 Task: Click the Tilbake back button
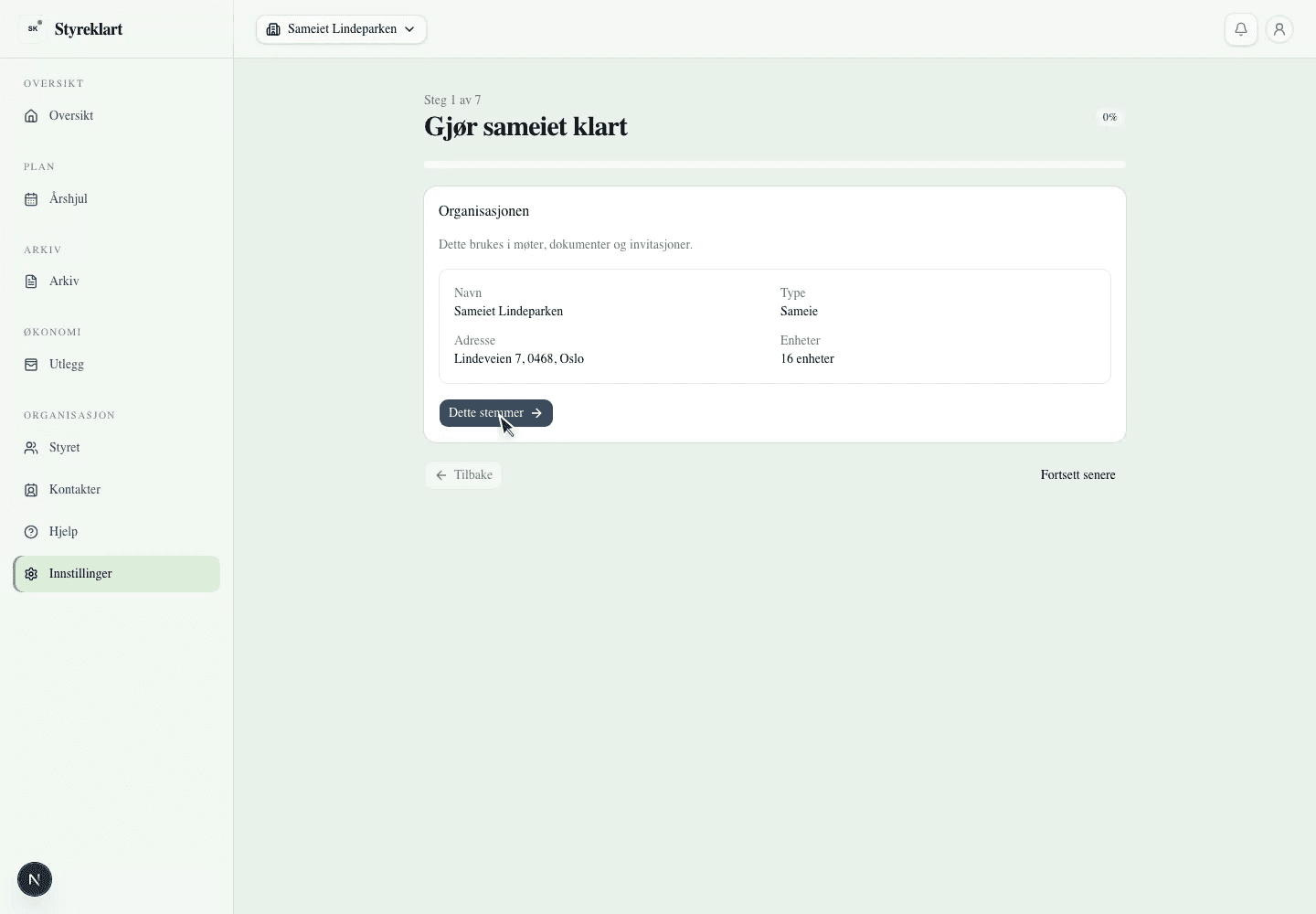pos(463,475)
